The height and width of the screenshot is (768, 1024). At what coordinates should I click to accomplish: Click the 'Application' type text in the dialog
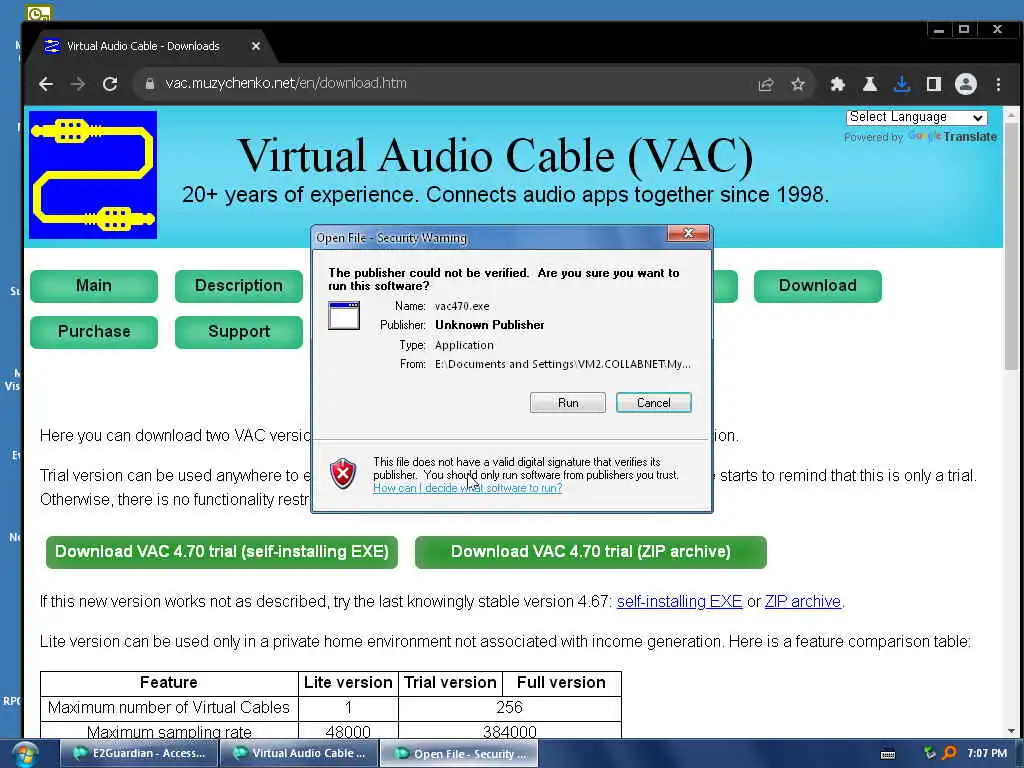tap(464, 345)
